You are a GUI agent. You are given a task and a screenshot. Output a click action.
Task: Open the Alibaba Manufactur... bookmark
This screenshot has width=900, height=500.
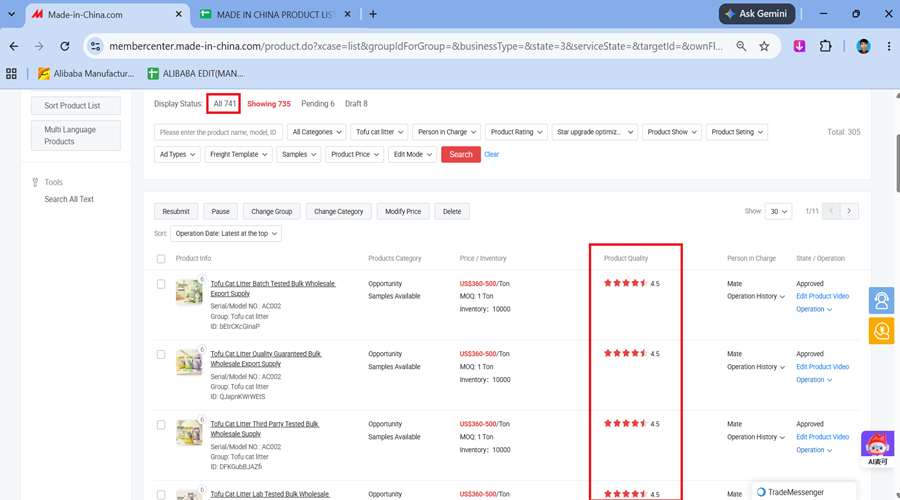[86, 73]
